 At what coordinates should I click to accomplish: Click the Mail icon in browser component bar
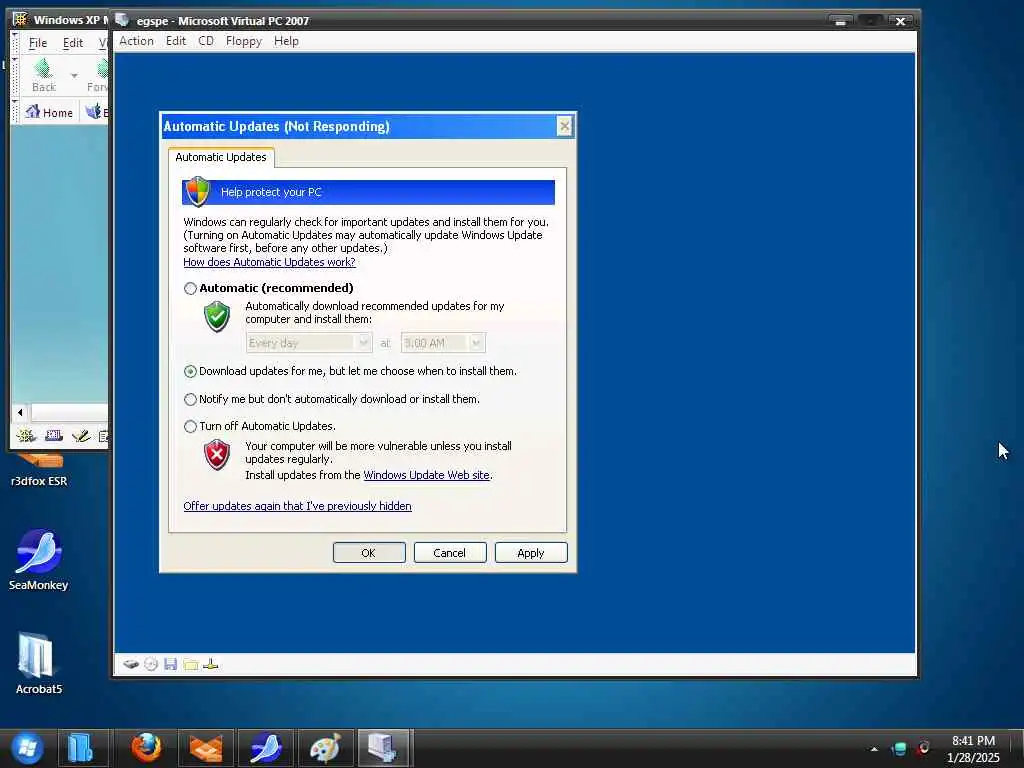tap(54, 436)
